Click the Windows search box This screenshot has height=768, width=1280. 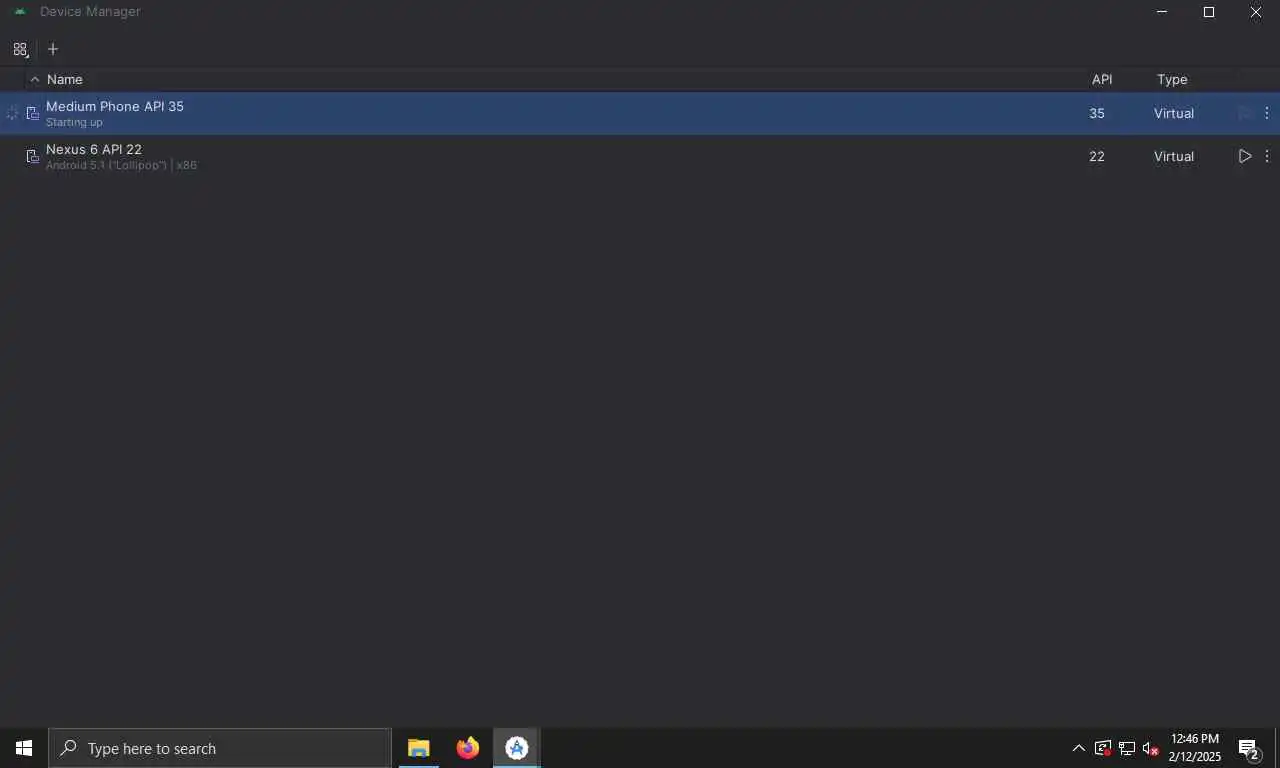(x=220, y=748)
